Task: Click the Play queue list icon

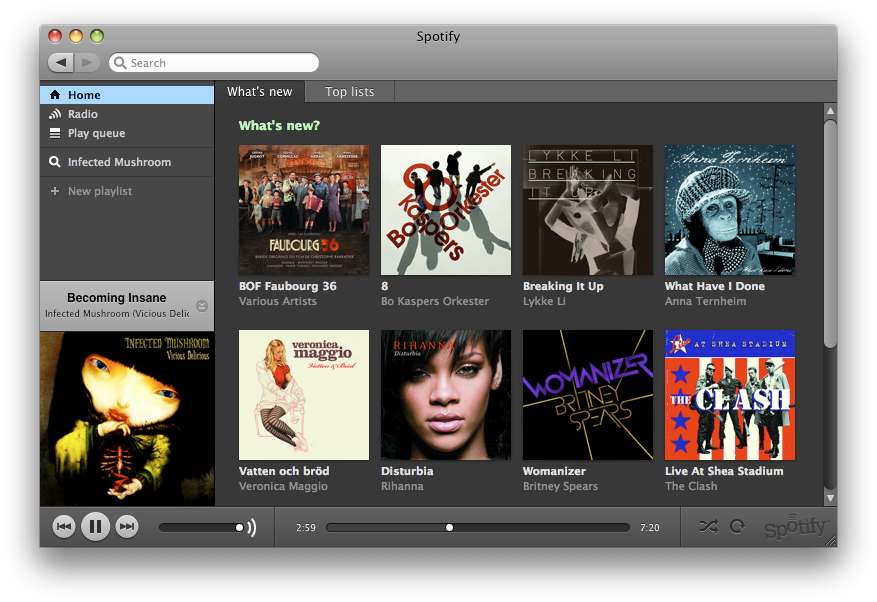Action: tap(55, 133)
